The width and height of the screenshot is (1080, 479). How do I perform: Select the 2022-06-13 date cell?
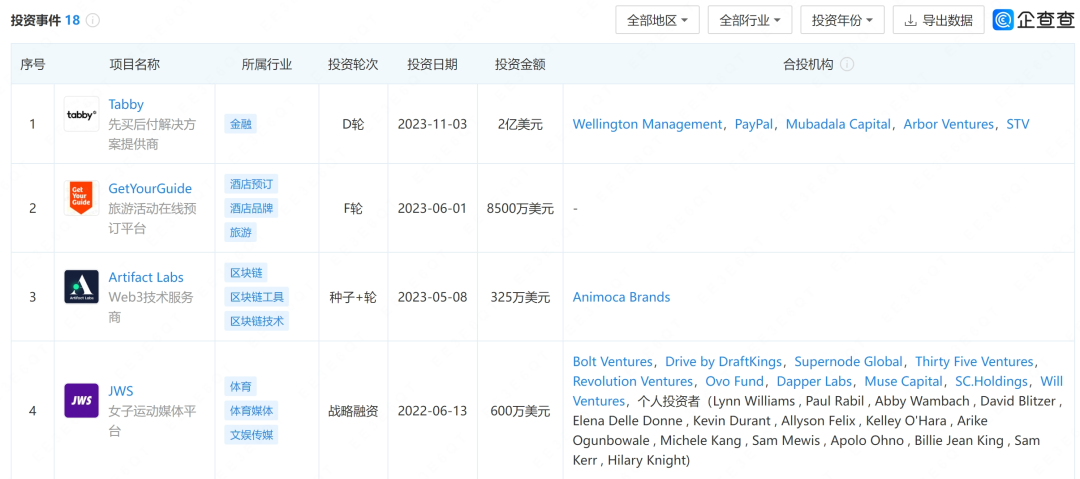coord(432,411)
